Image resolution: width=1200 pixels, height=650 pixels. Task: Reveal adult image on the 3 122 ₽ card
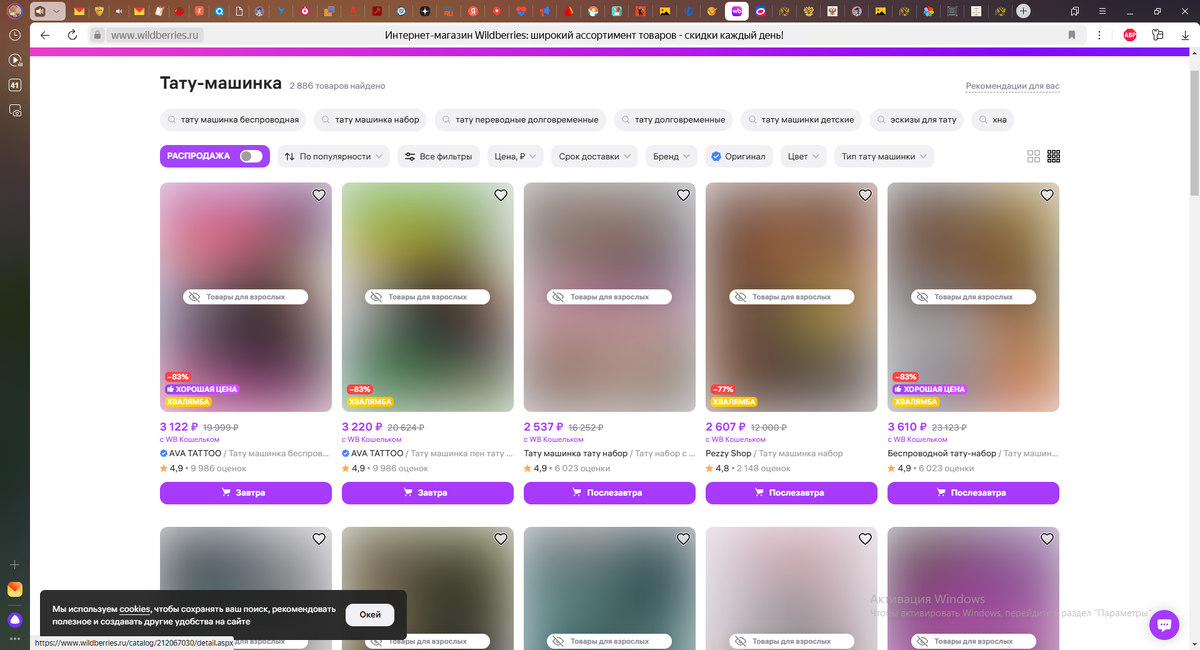246,297
